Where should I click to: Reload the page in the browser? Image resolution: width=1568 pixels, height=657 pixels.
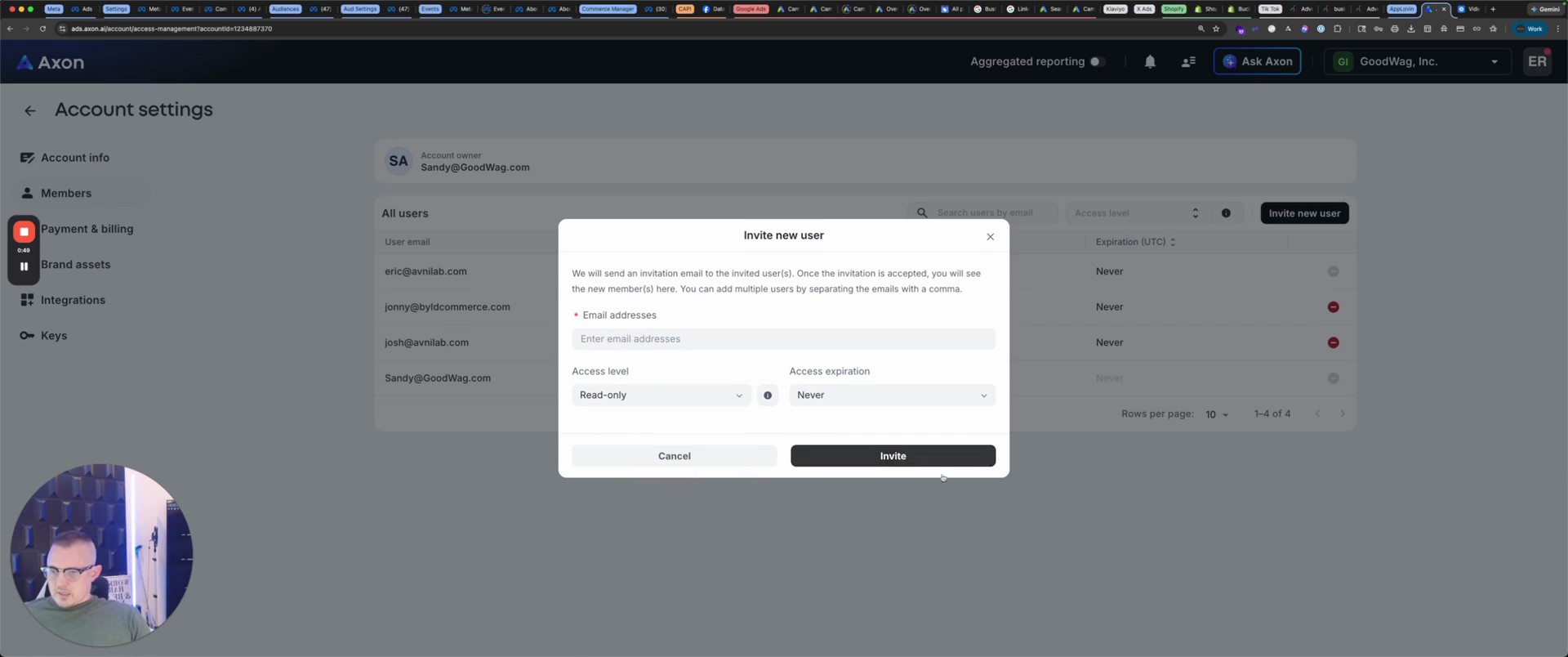pyautogui.click(x=42, y=29)
